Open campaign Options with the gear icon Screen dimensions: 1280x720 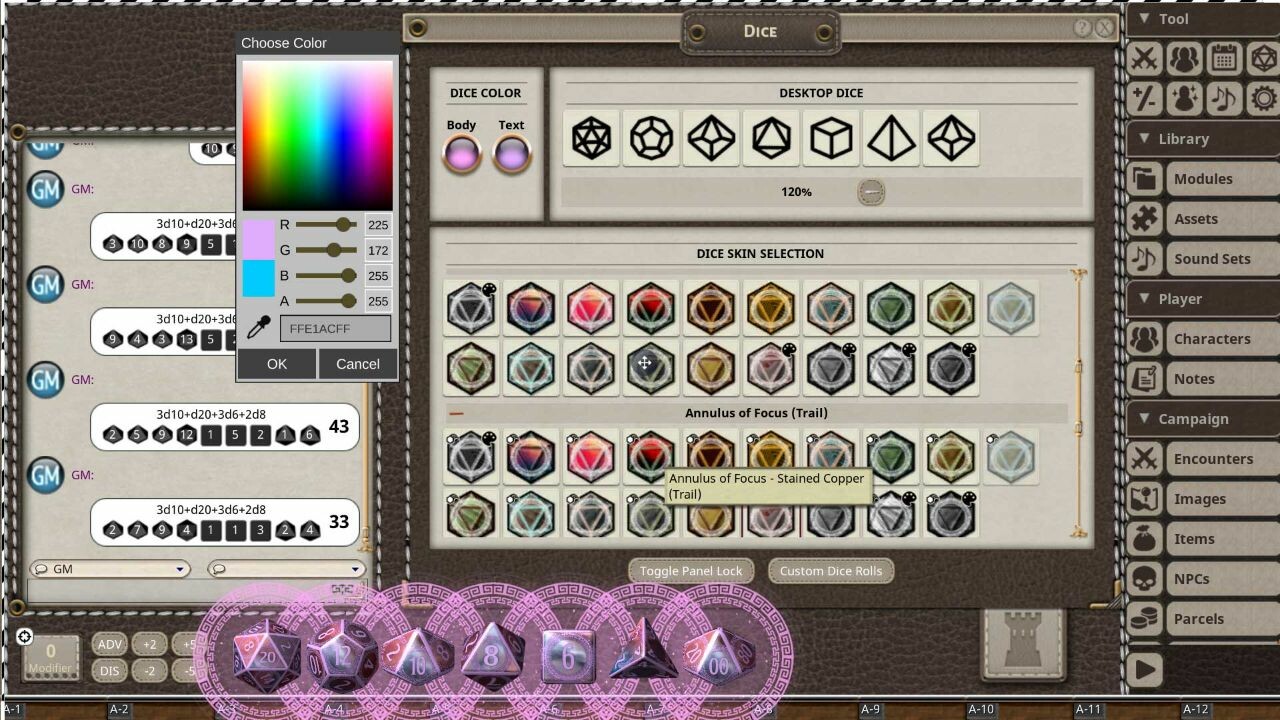tap(1261, 98)
